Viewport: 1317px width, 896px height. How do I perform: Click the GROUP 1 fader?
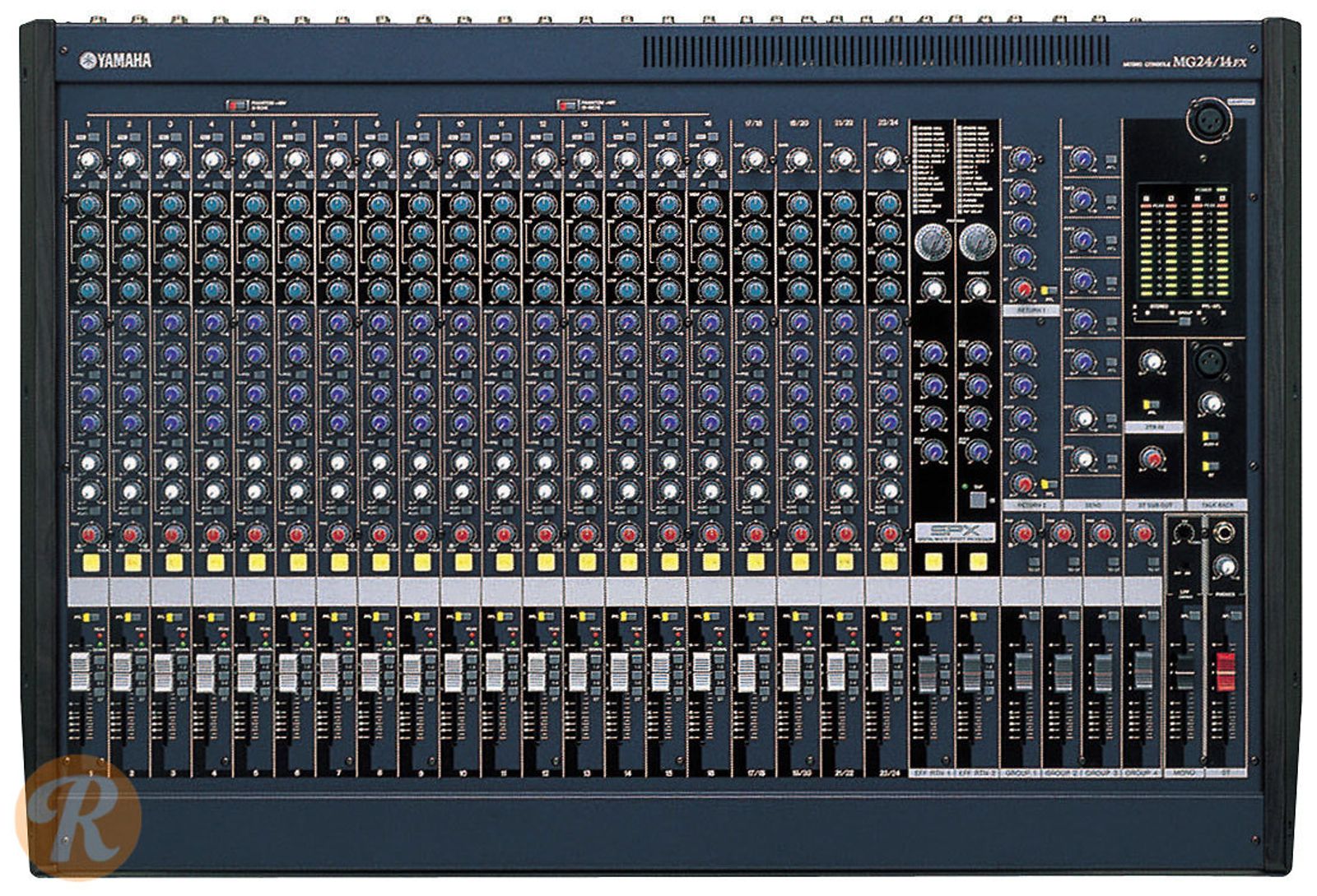click(x=1023, y=672)
